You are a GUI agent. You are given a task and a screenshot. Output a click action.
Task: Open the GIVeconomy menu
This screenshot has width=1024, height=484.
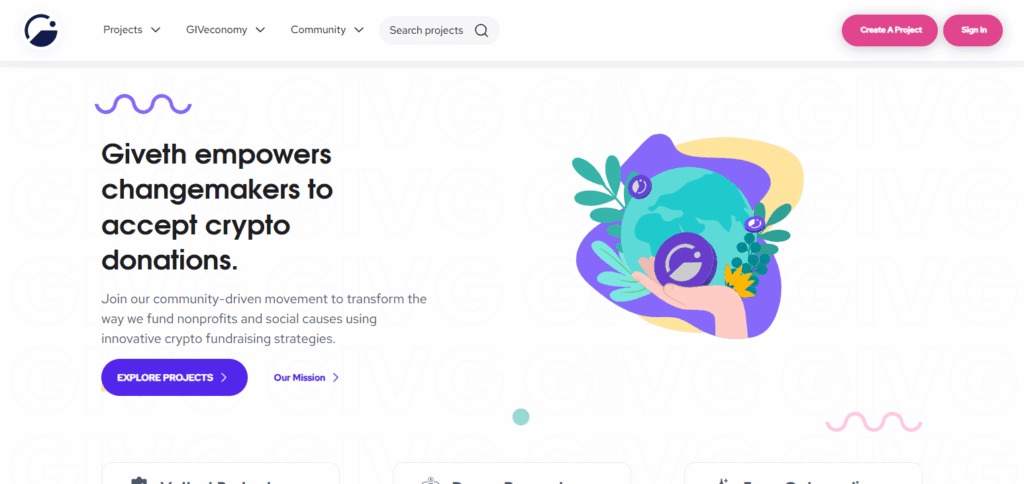point(225,30)
